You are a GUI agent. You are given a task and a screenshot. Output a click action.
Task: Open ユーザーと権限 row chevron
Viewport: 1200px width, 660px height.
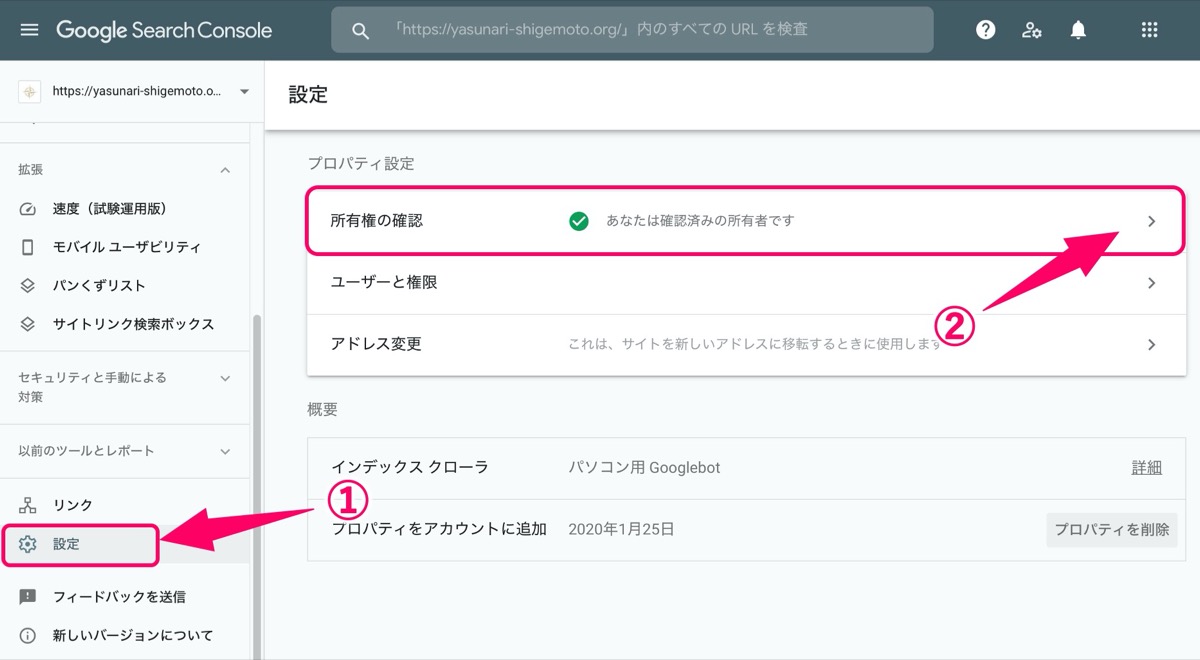(1152, 283)
